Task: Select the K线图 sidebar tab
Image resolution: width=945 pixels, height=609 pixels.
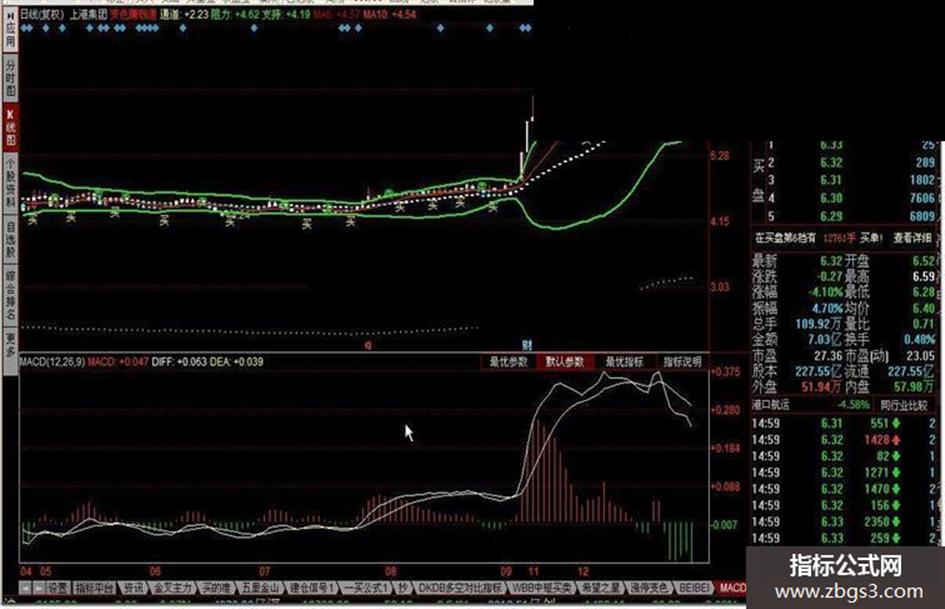Action: (10, 128)
